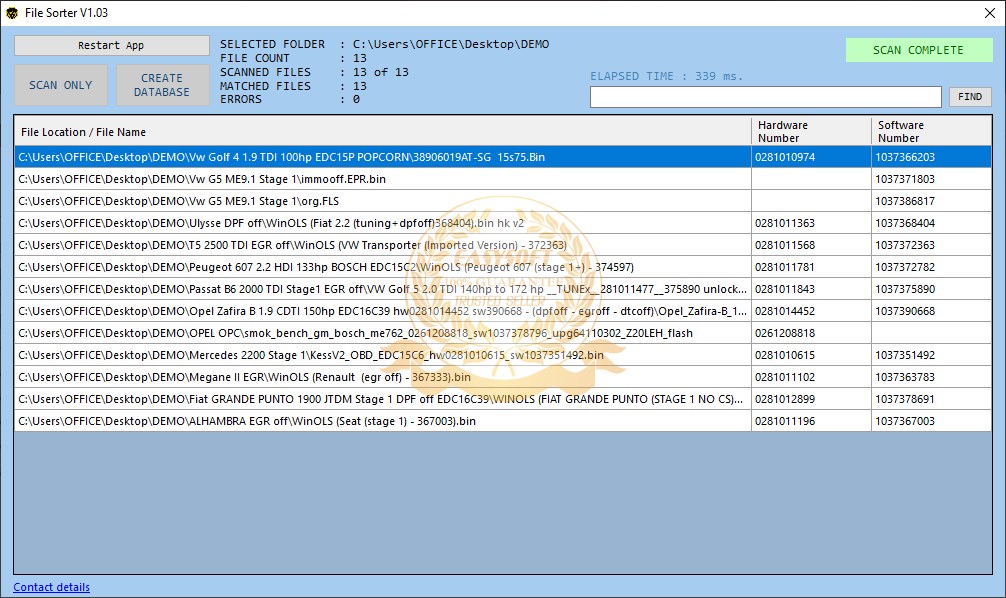Click software number 1037386817

(x=905, y=201)
